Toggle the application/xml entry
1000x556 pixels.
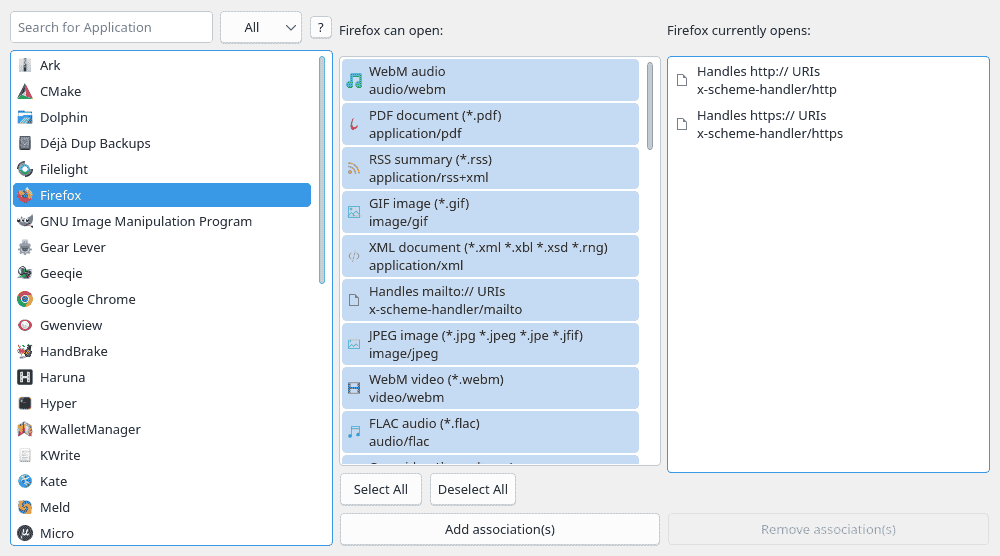tap(490, 256)
